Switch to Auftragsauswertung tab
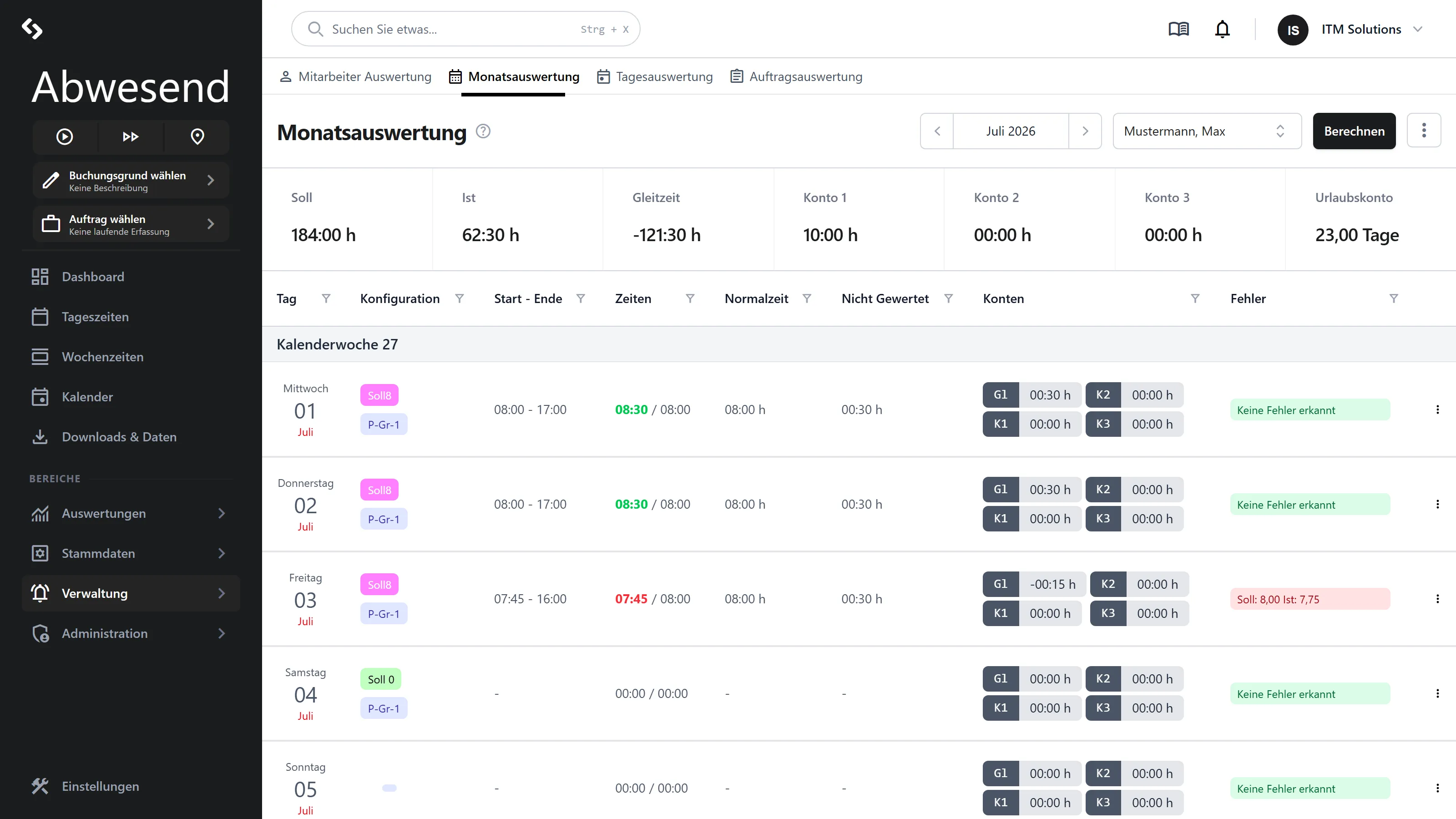Screen dimensions: 1456x819 796,76
